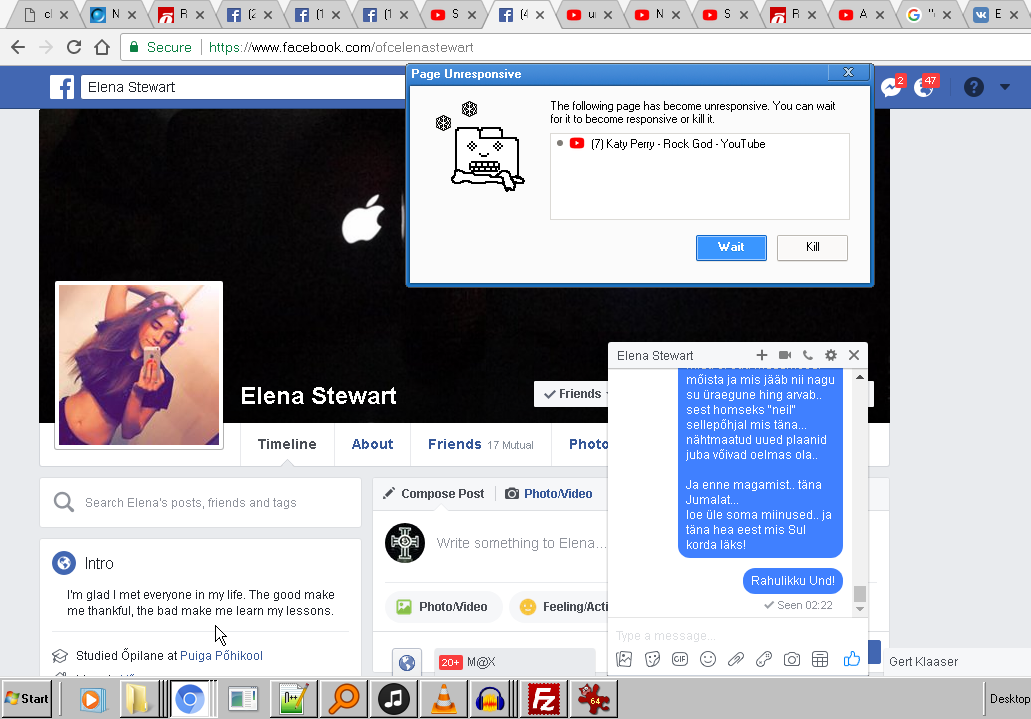Reload the page with refresh icon

point(74,47)
